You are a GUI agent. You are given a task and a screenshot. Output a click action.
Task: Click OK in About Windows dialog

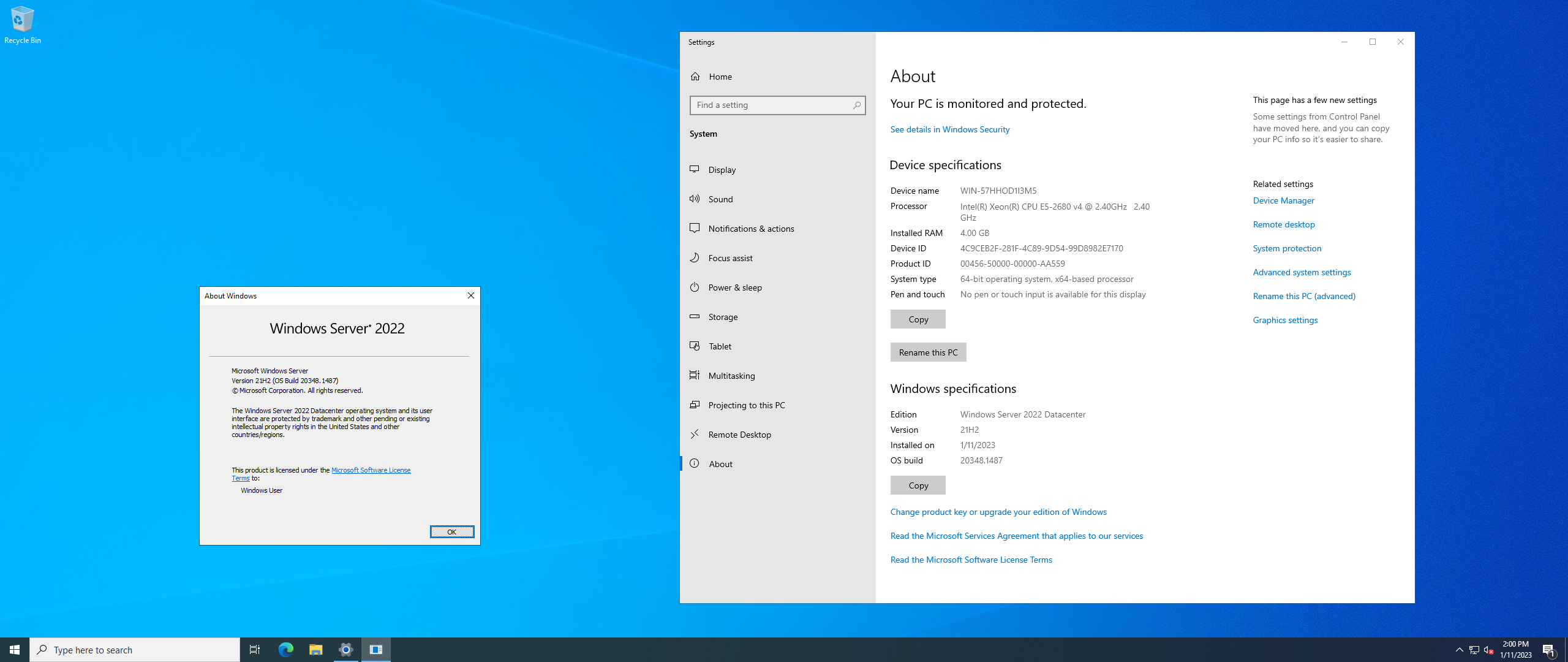click(452, 531)
